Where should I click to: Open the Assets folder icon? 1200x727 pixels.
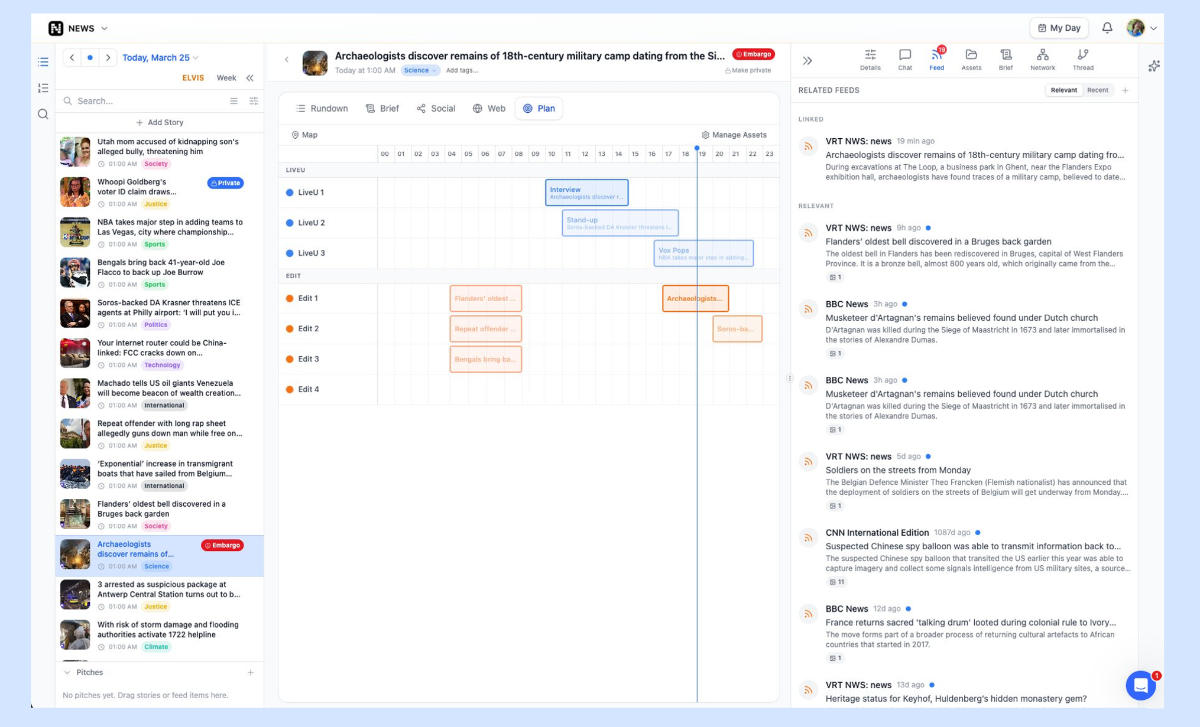pyautogui.click(x=971, y=60)
